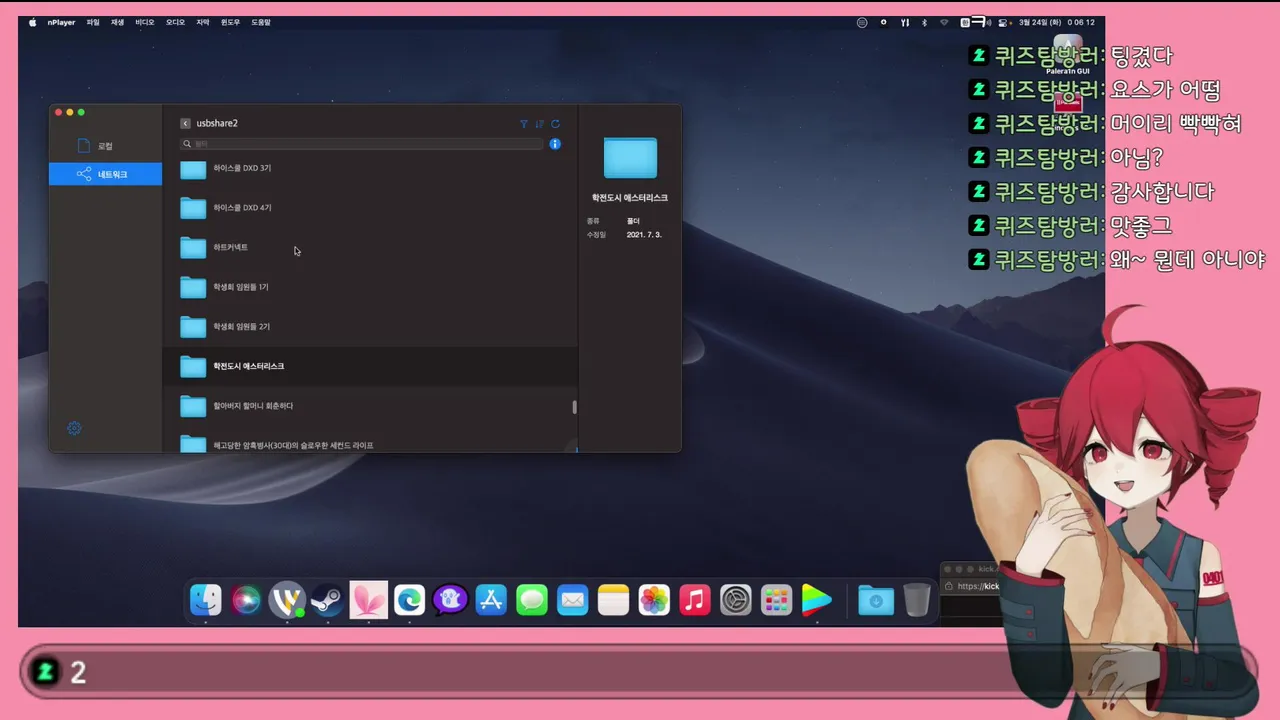
Task: Select the 학생회 임원들 2기 folder
Action: [370, 327]
